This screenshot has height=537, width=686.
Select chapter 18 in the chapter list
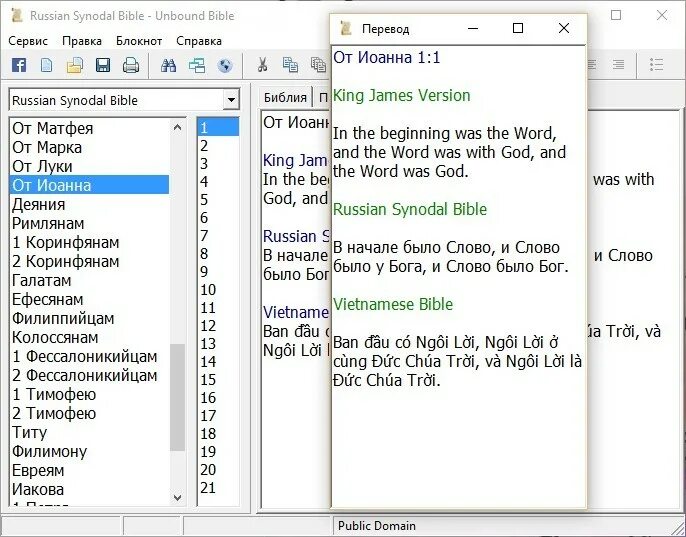[x=218, y=433]
